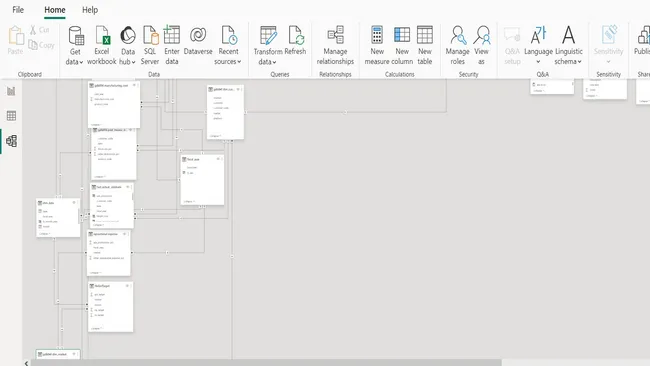Screen dimensions: 650x366
Task: Create a New table
Action: (x=425, y=45)
